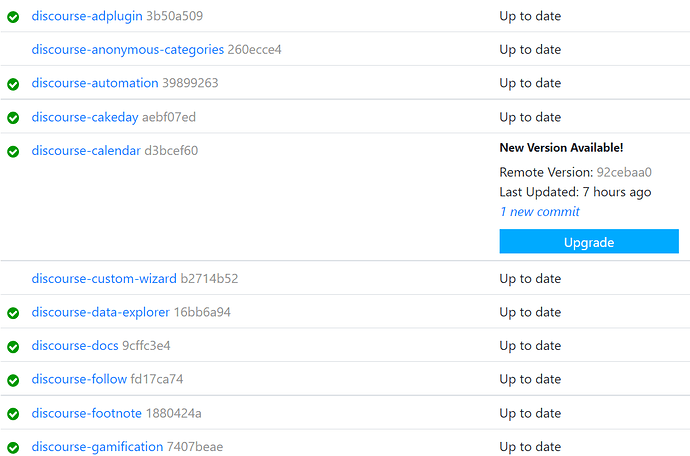Click commit hash 7407beae
The image size is (690, 456).
click(x=195, y=447)
